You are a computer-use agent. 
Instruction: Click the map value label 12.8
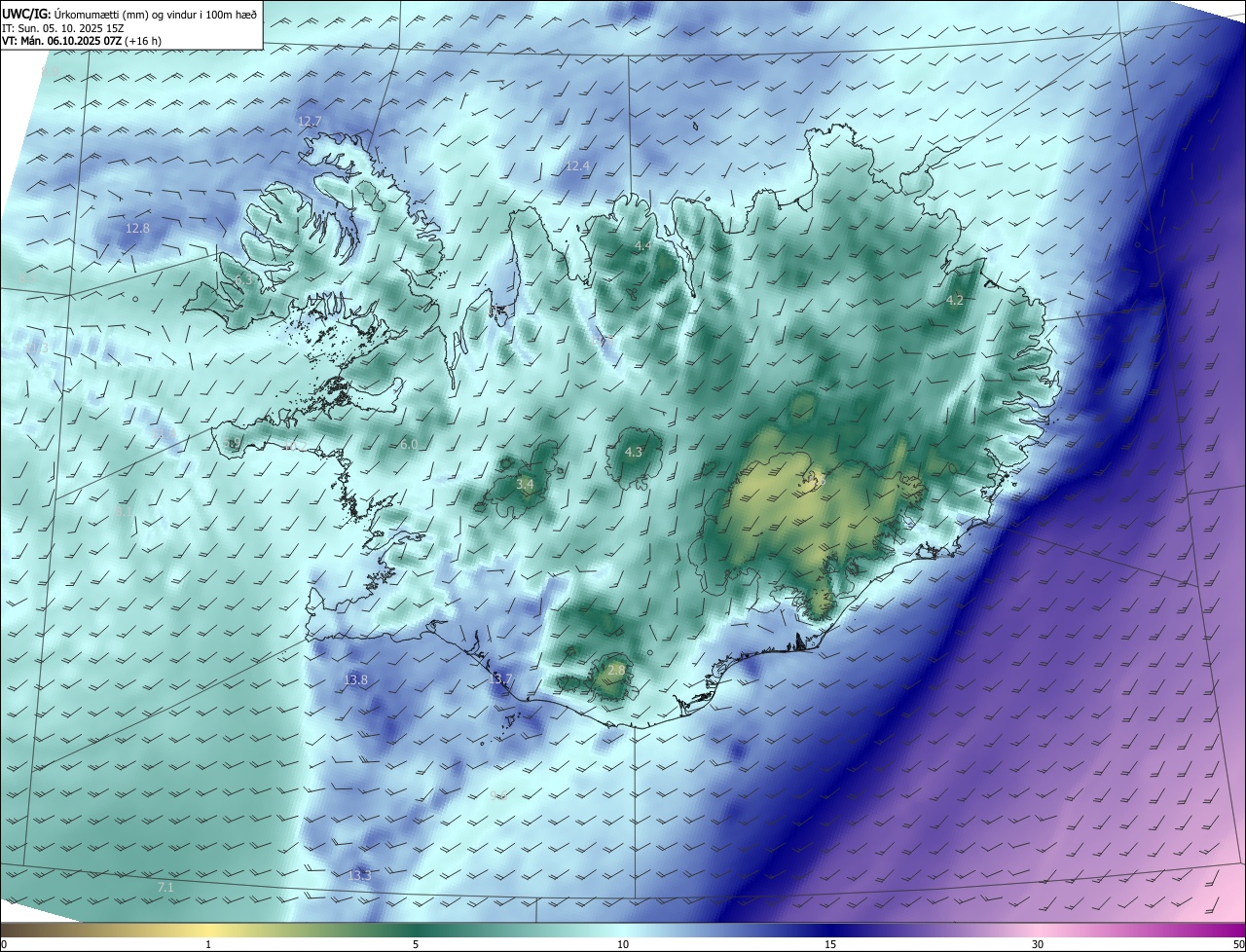tap(138, 229)
